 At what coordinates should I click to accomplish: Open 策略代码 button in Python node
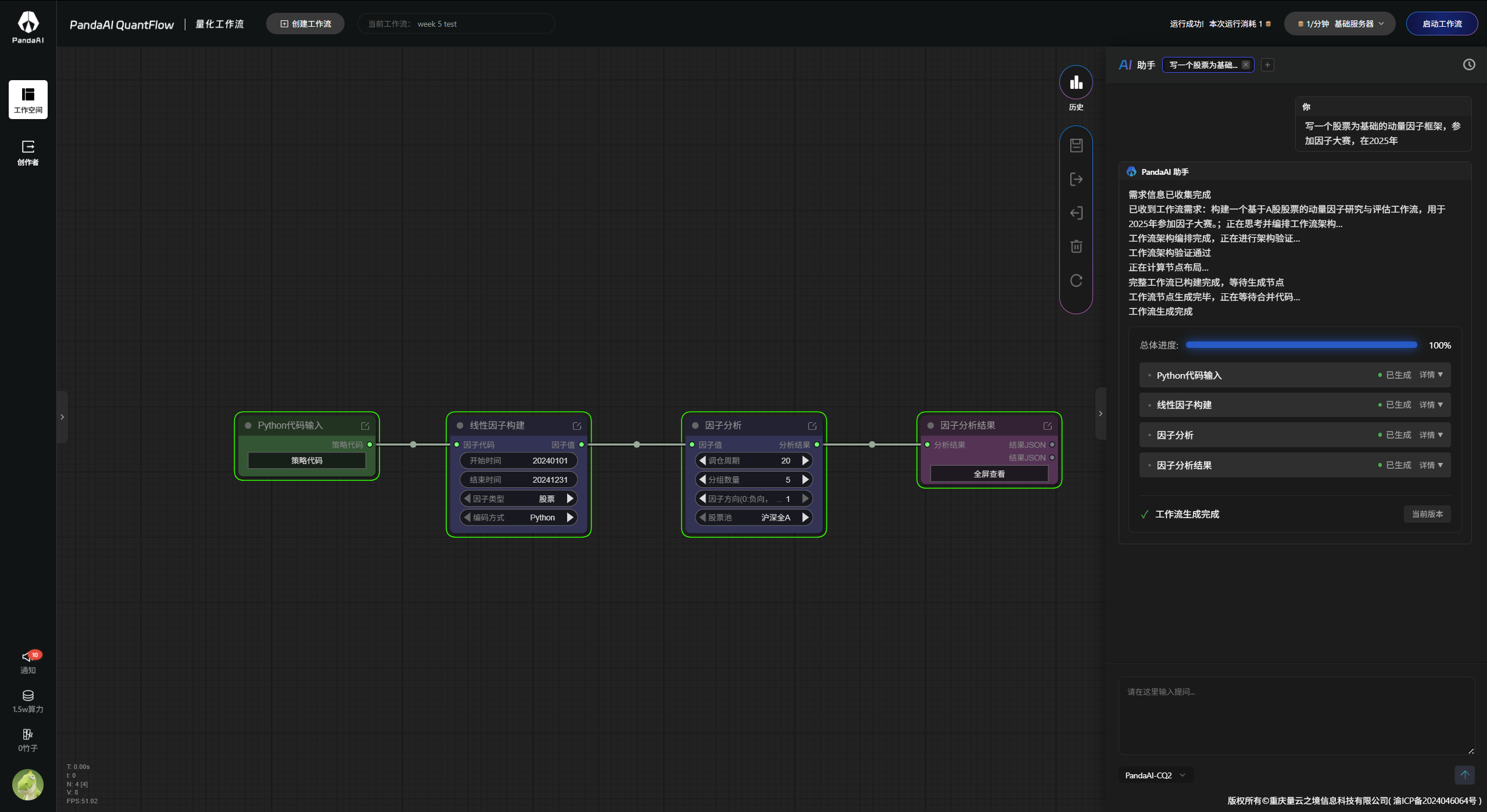[x=307, y=461]
